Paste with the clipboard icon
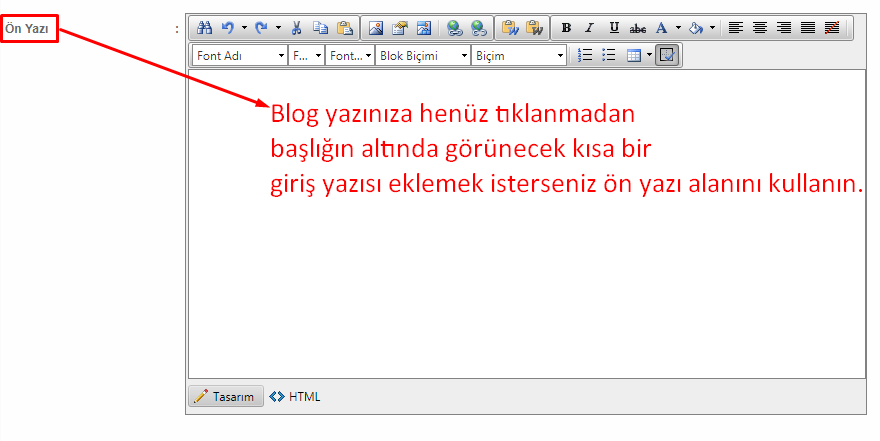880x441 pixels. click(x=345, y=27)
